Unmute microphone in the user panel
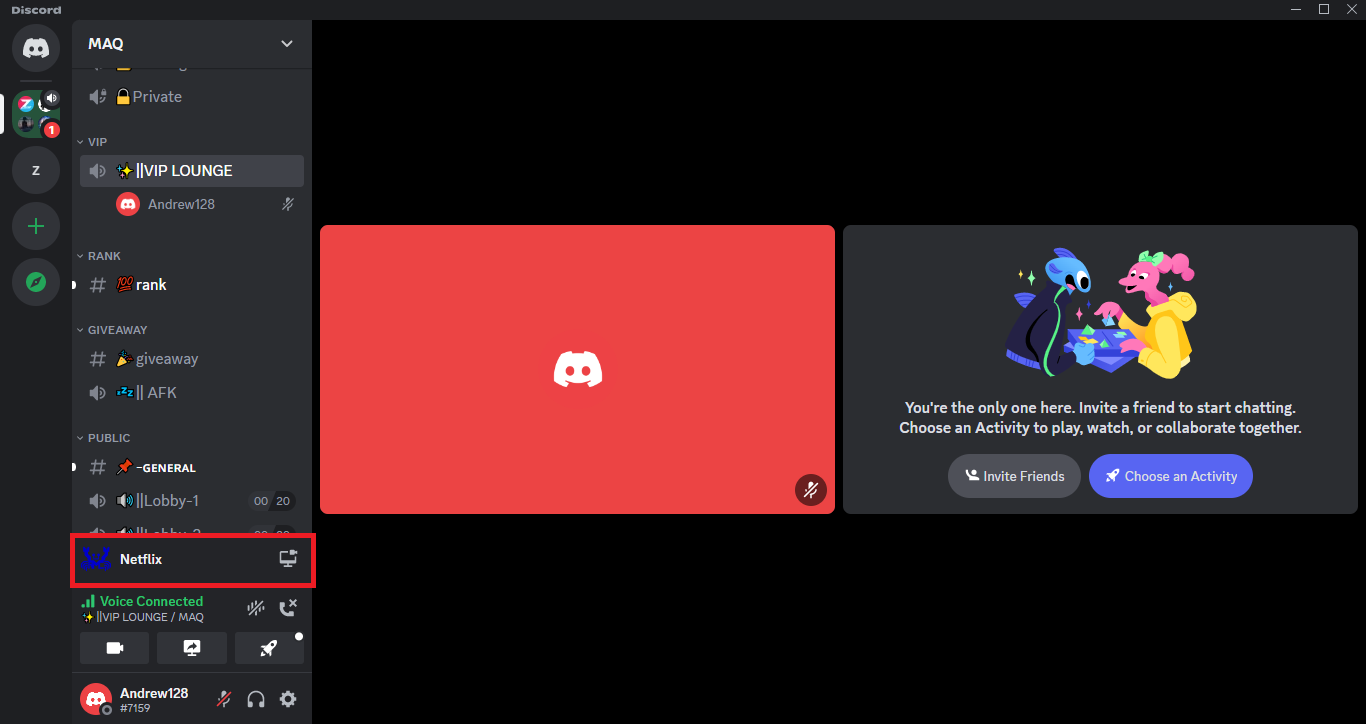Viewport: 1366px width, 724px height. tap(225, 699)
